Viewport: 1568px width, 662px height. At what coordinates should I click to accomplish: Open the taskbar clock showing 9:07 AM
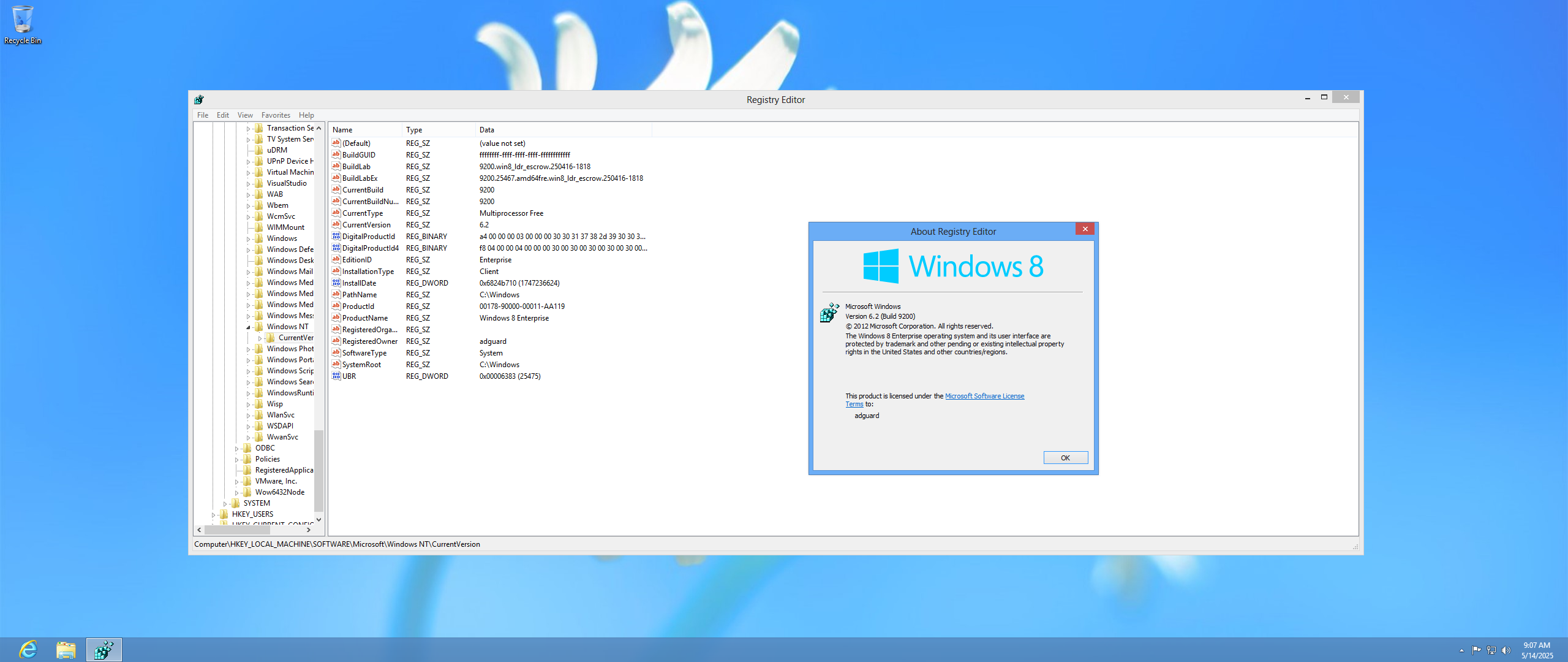click(x=1537, y=650)
